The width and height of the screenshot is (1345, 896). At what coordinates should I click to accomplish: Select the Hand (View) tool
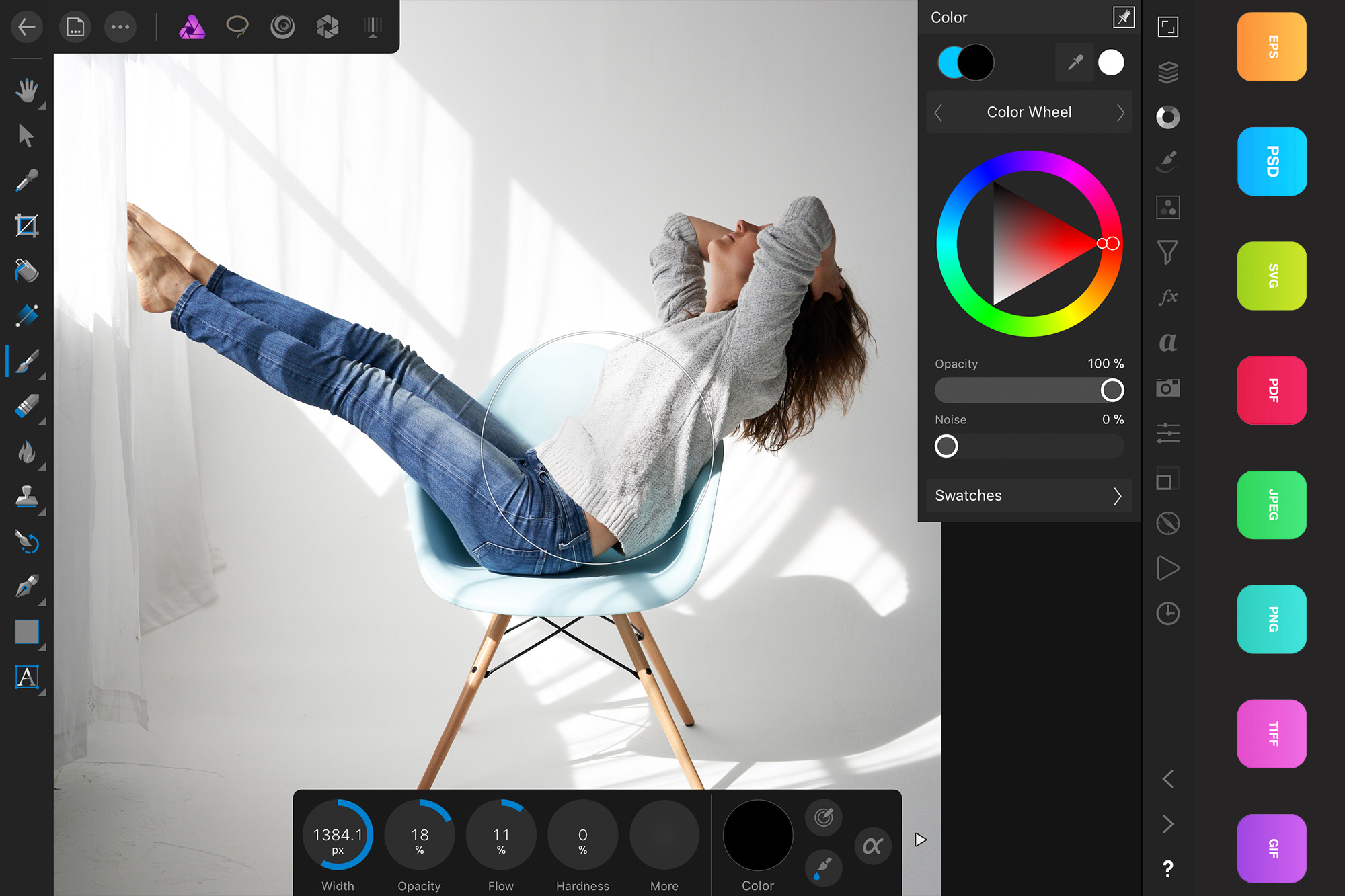[x=26, y=90]
